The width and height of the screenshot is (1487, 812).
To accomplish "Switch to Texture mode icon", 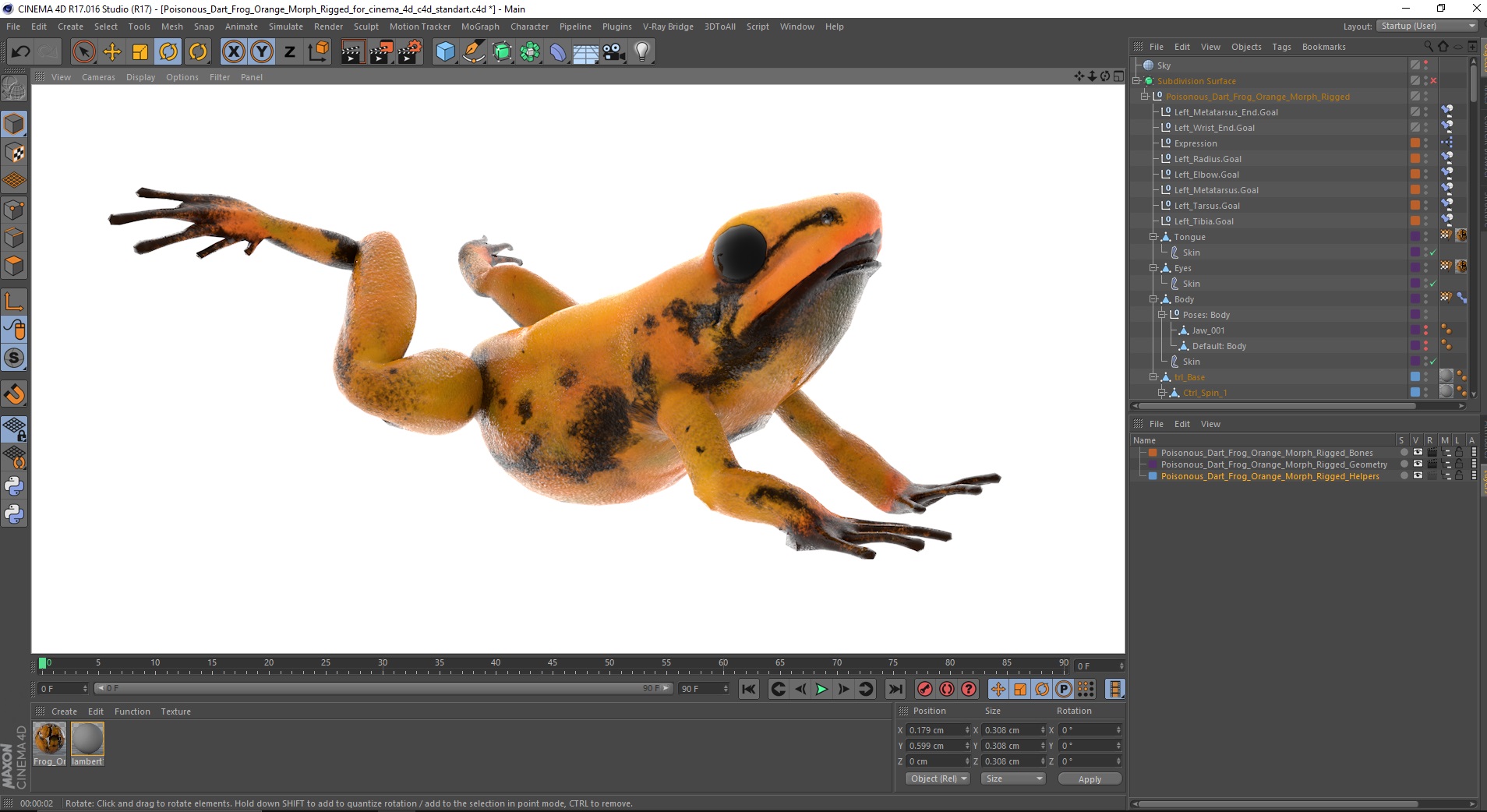I will pyautogui.click(x=14, y=153).
